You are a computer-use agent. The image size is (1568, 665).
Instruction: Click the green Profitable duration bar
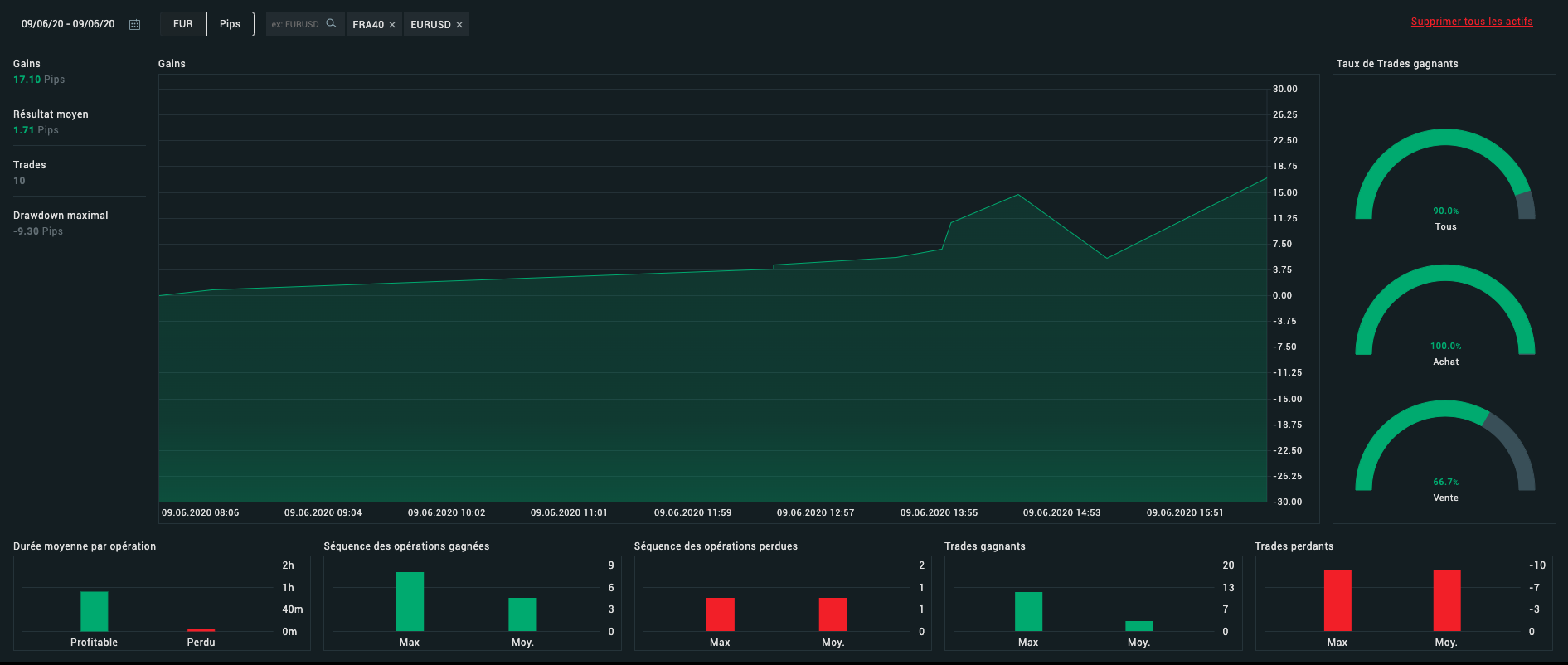pyautogui.click(x=95, y=611)
